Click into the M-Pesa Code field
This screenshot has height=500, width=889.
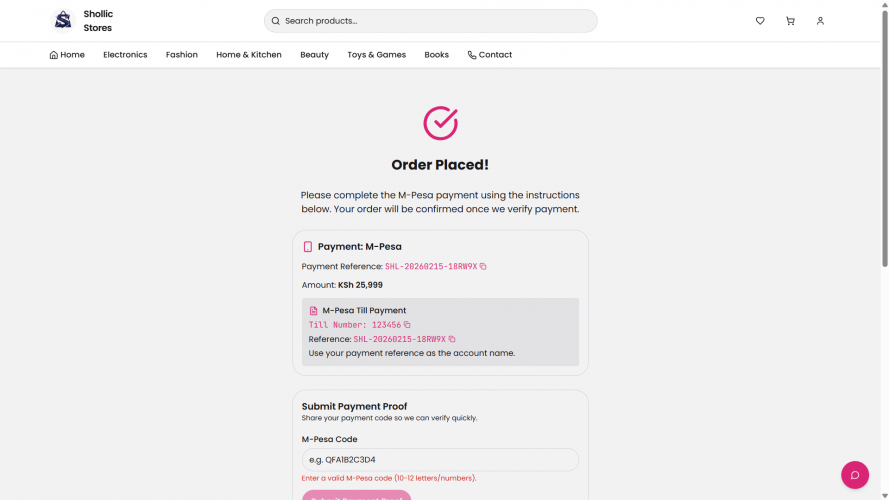click(440, 460)
